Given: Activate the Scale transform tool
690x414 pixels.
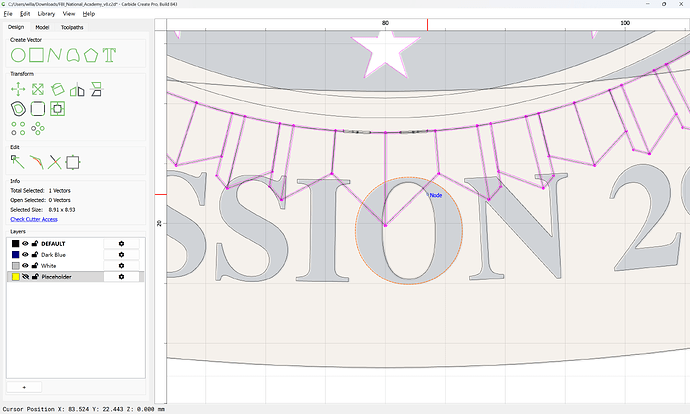Looking at the screenshot, I should point(38,89).
